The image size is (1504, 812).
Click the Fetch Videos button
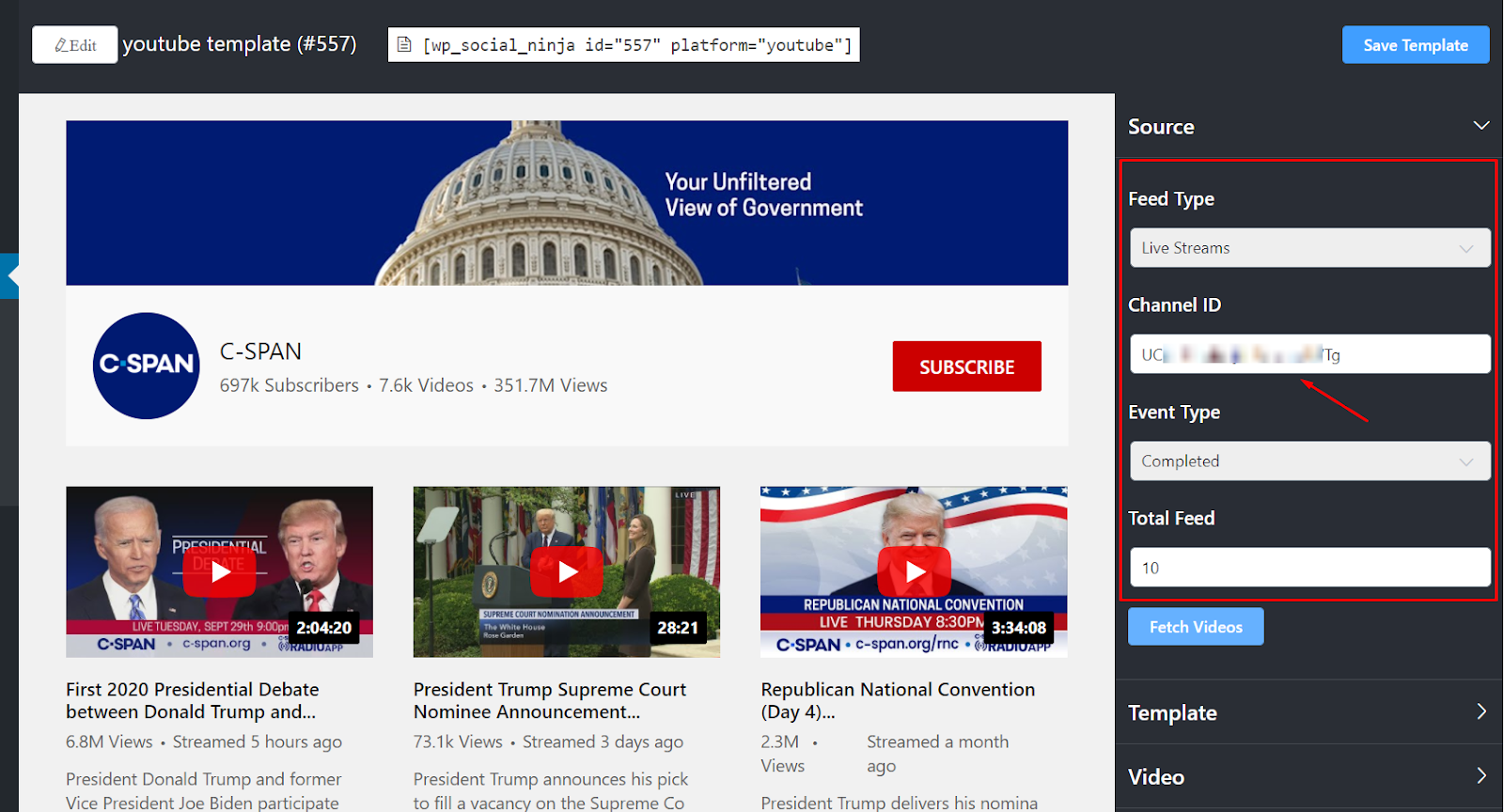tap(1196, 627)
